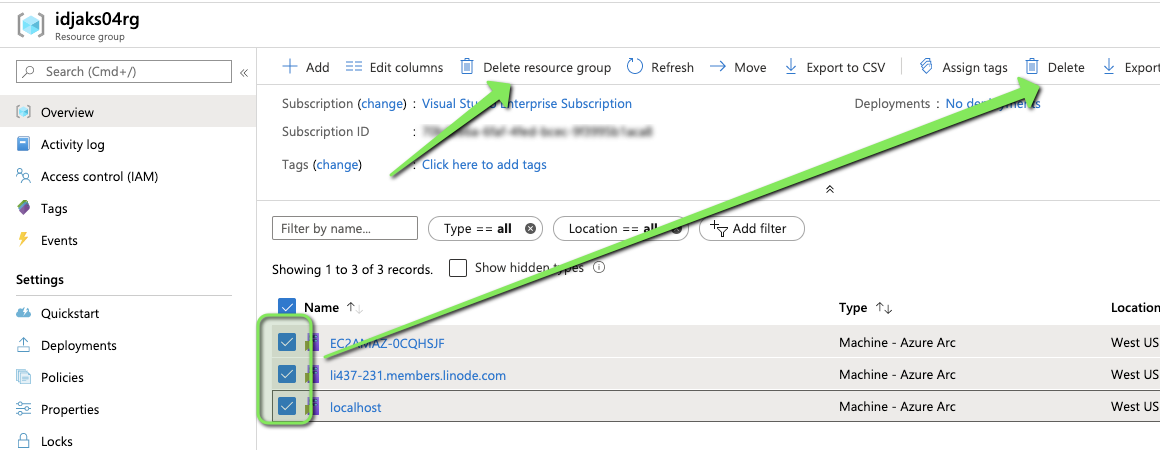Click the Properties sliders icon

24,409
